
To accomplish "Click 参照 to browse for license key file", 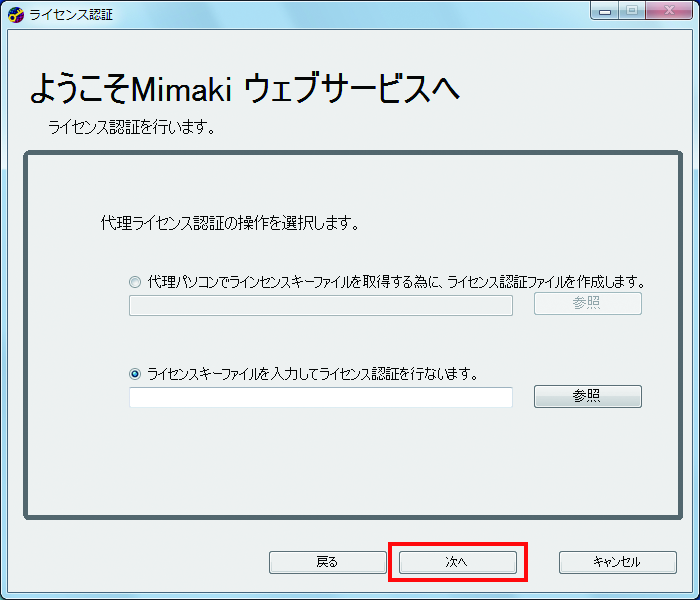I will coord(588,396).
